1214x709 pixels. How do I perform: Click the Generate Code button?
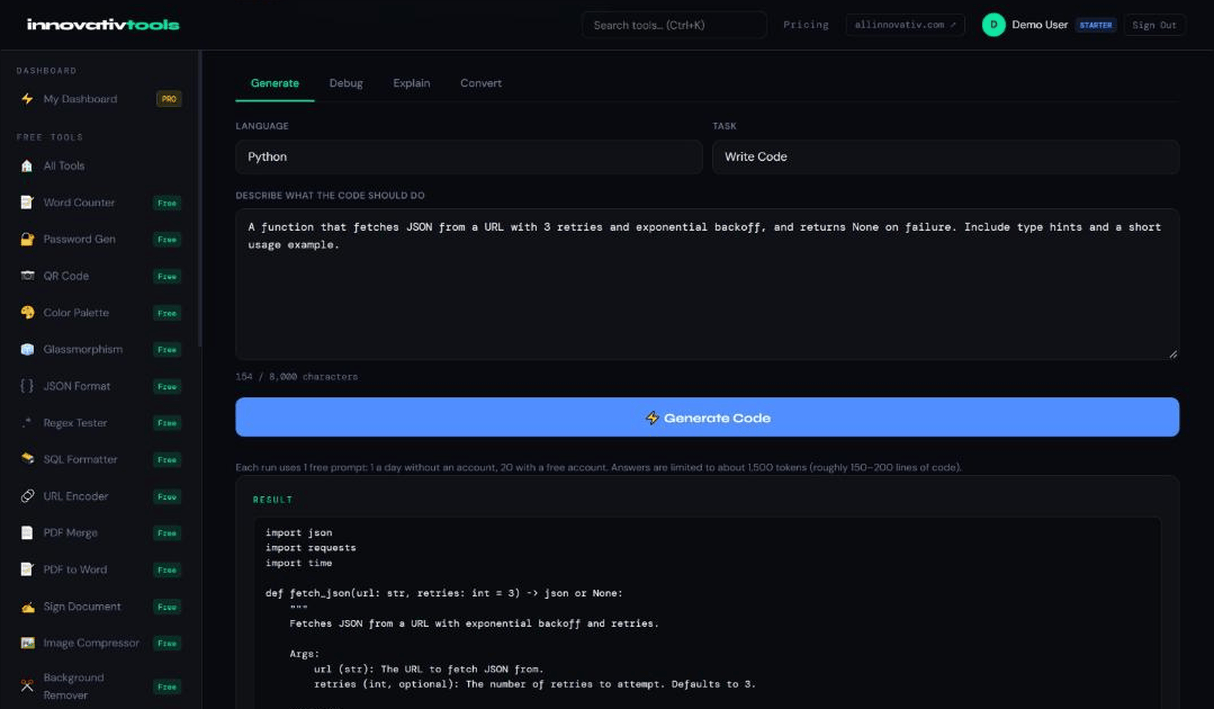click(707, 417)
